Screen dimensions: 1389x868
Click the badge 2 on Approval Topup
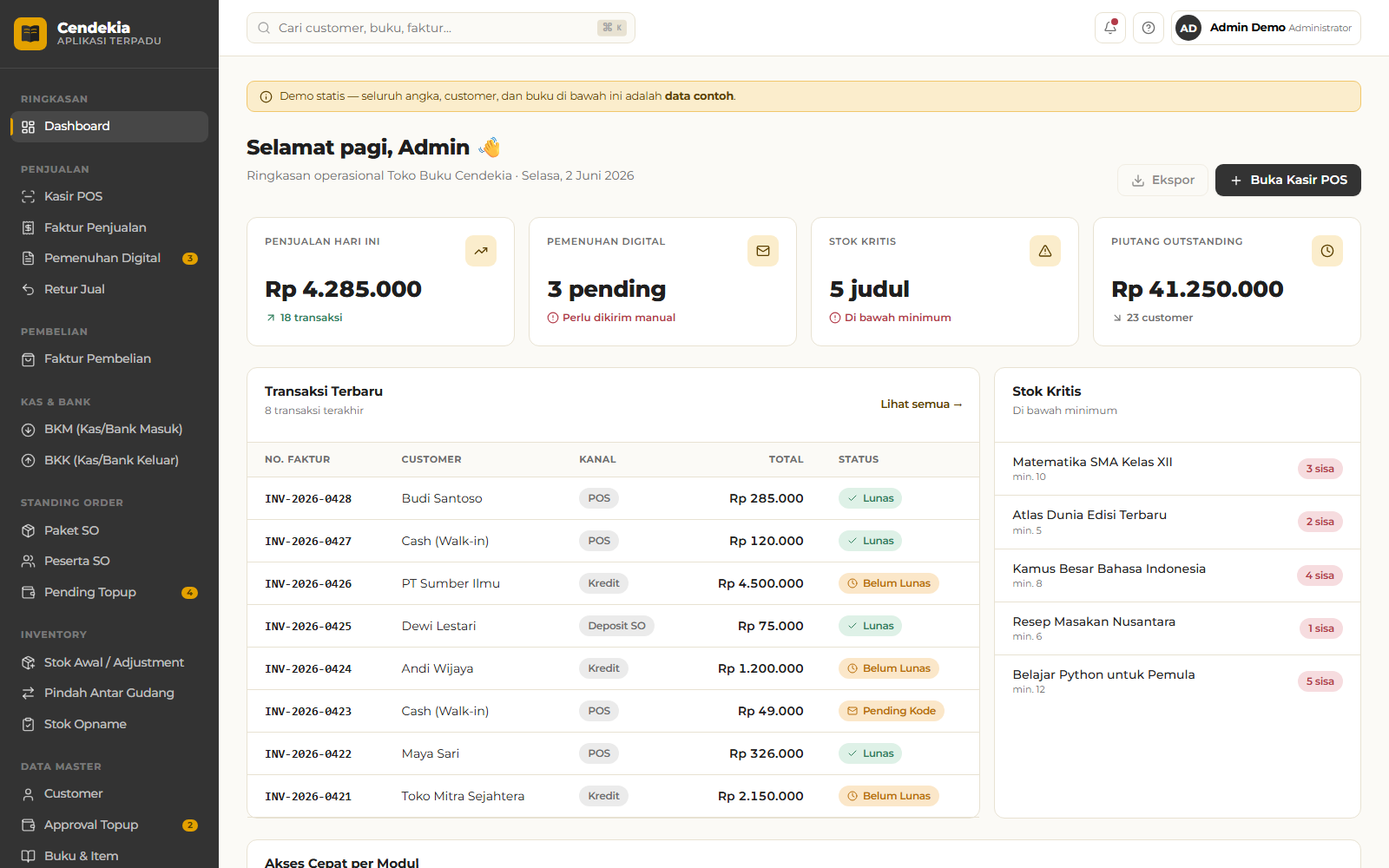190,825
